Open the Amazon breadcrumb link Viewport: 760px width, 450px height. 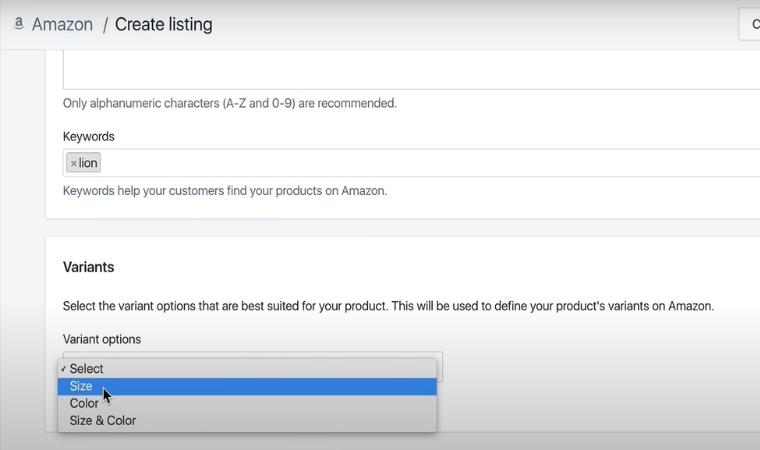coord(62,24)
